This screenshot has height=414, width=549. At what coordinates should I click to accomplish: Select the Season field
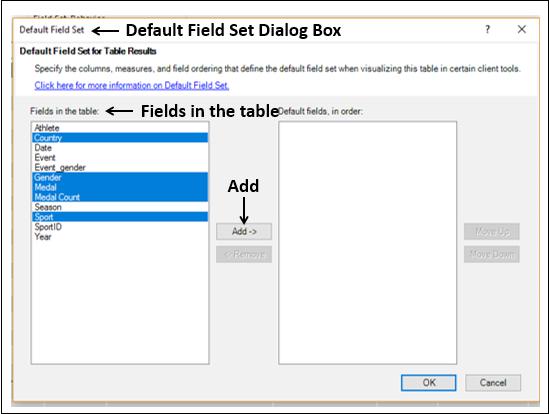[120, 207]
